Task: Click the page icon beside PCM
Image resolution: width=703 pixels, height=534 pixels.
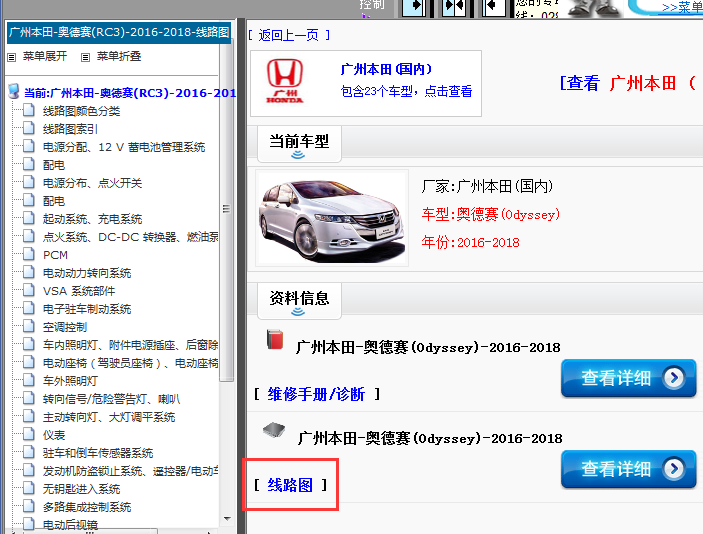Action: 29,254
